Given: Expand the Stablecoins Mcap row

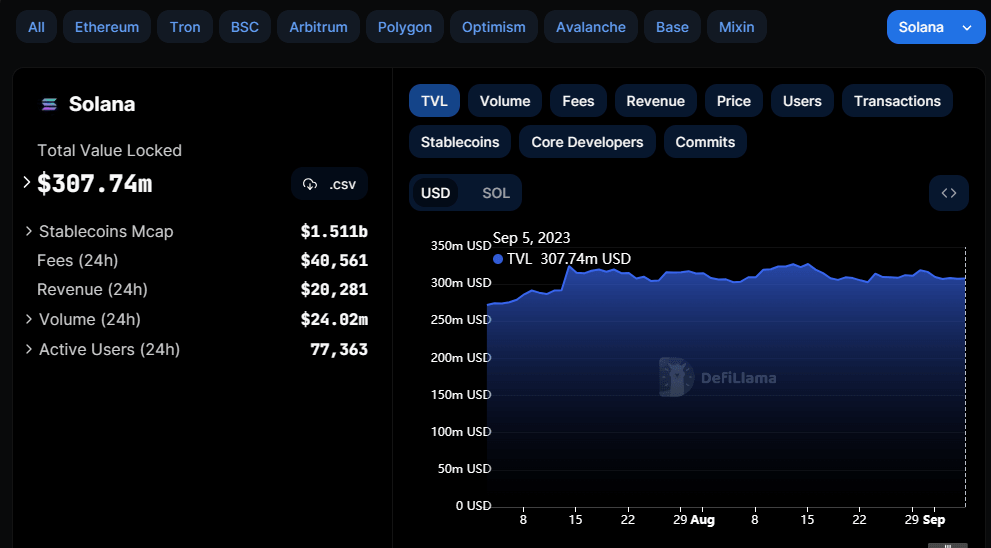Looking at the screenshot, I should coord(29,231).
